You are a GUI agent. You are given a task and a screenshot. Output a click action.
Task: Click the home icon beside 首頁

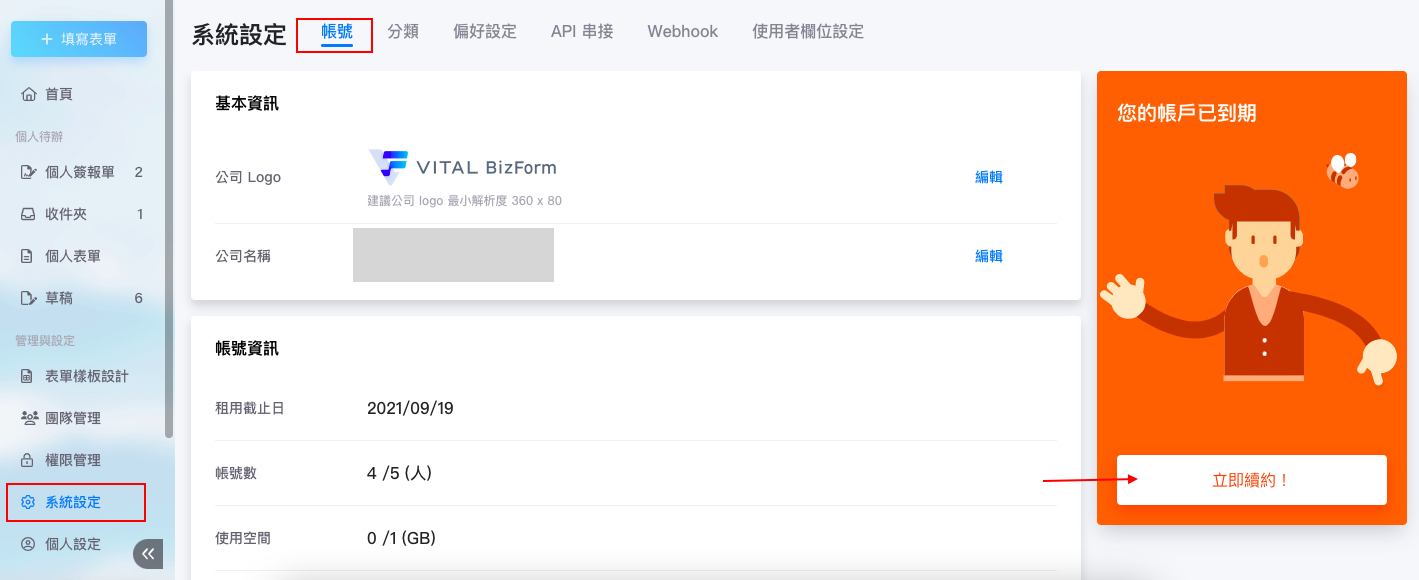tap(29, 94)
